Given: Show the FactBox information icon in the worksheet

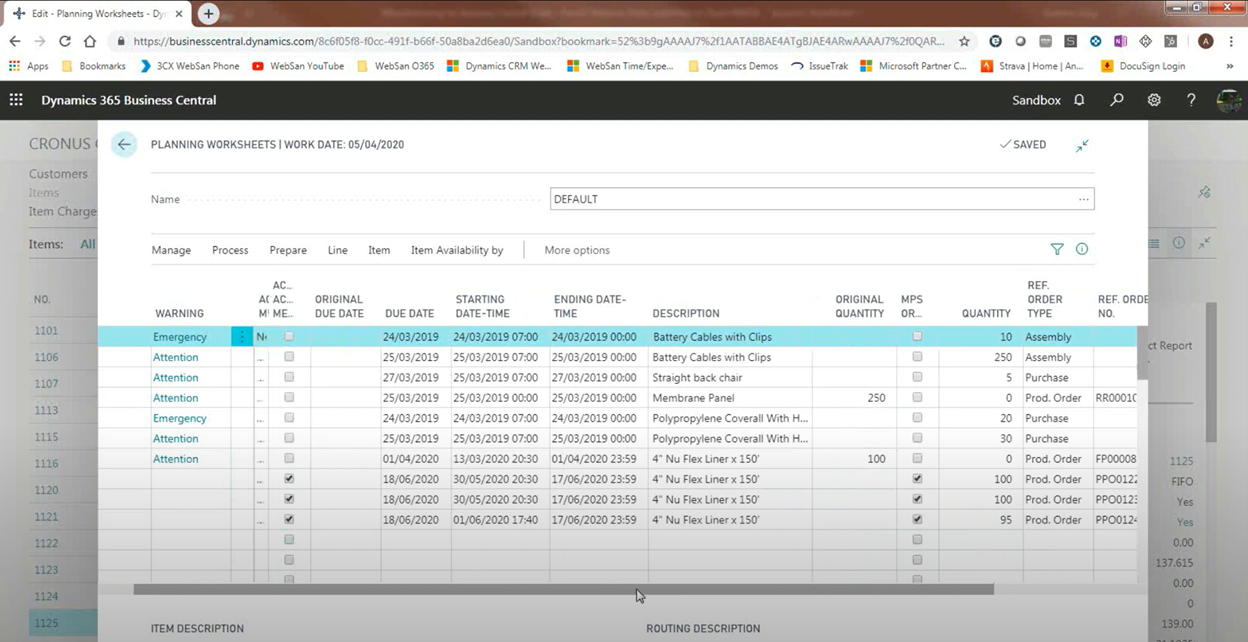Looking at the screenshot, I should pos(1082,250).
